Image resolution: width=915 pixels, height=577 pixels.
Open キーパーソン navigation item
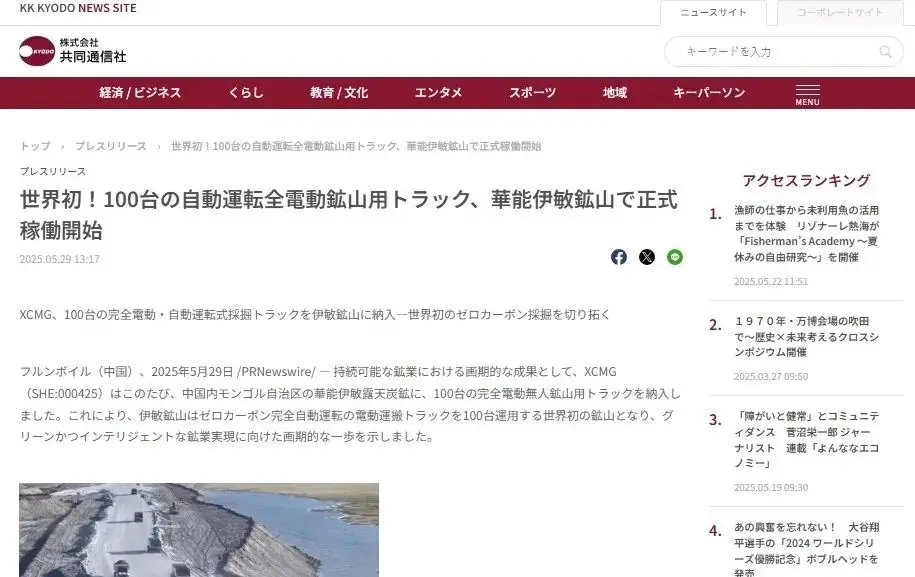709,93
